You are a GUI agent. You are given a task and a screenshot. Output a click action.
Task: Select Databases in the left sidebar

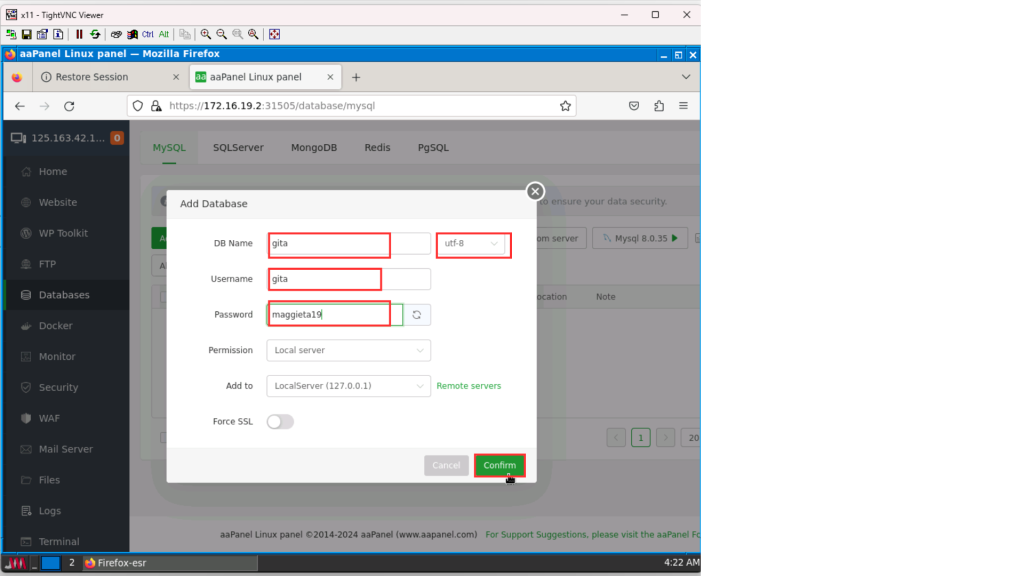click(64, 295)
